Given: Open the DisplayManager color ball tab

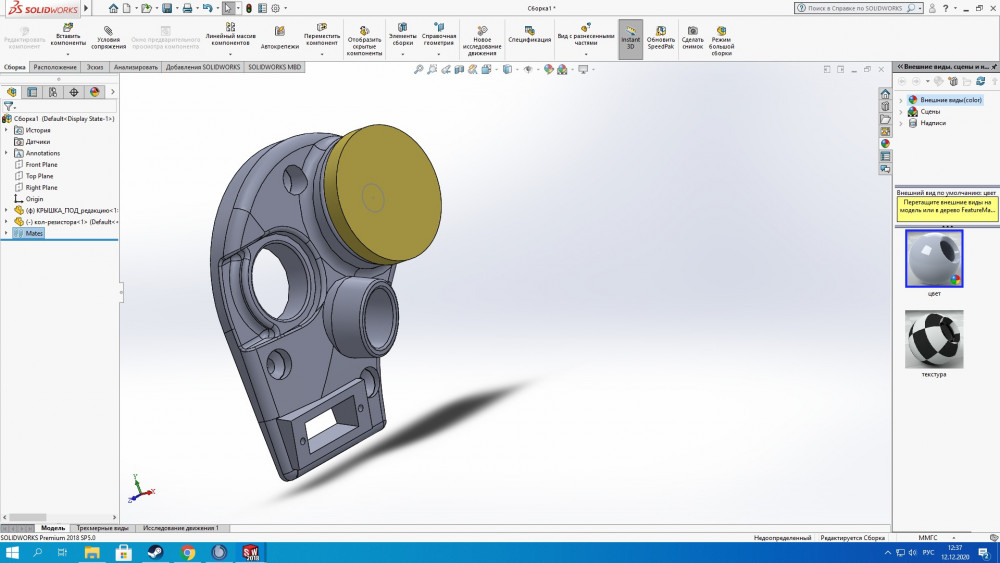Looking at the screenshot, I should coord(95,92).
